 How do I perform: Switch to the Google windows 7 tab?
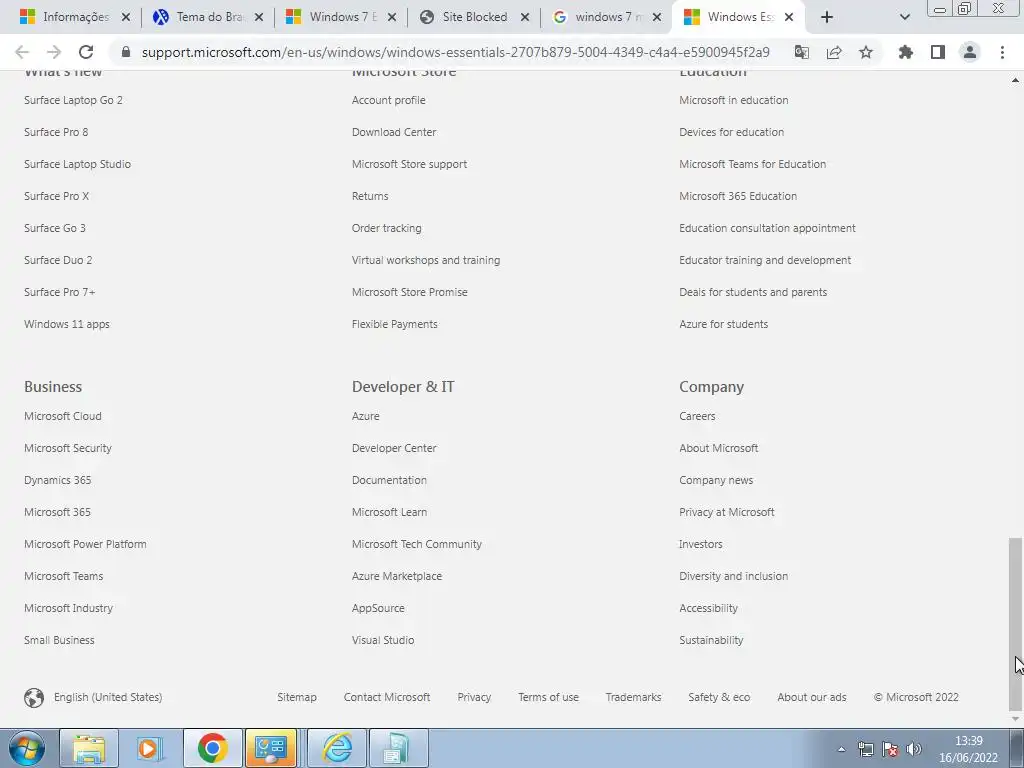coord(606,17)
